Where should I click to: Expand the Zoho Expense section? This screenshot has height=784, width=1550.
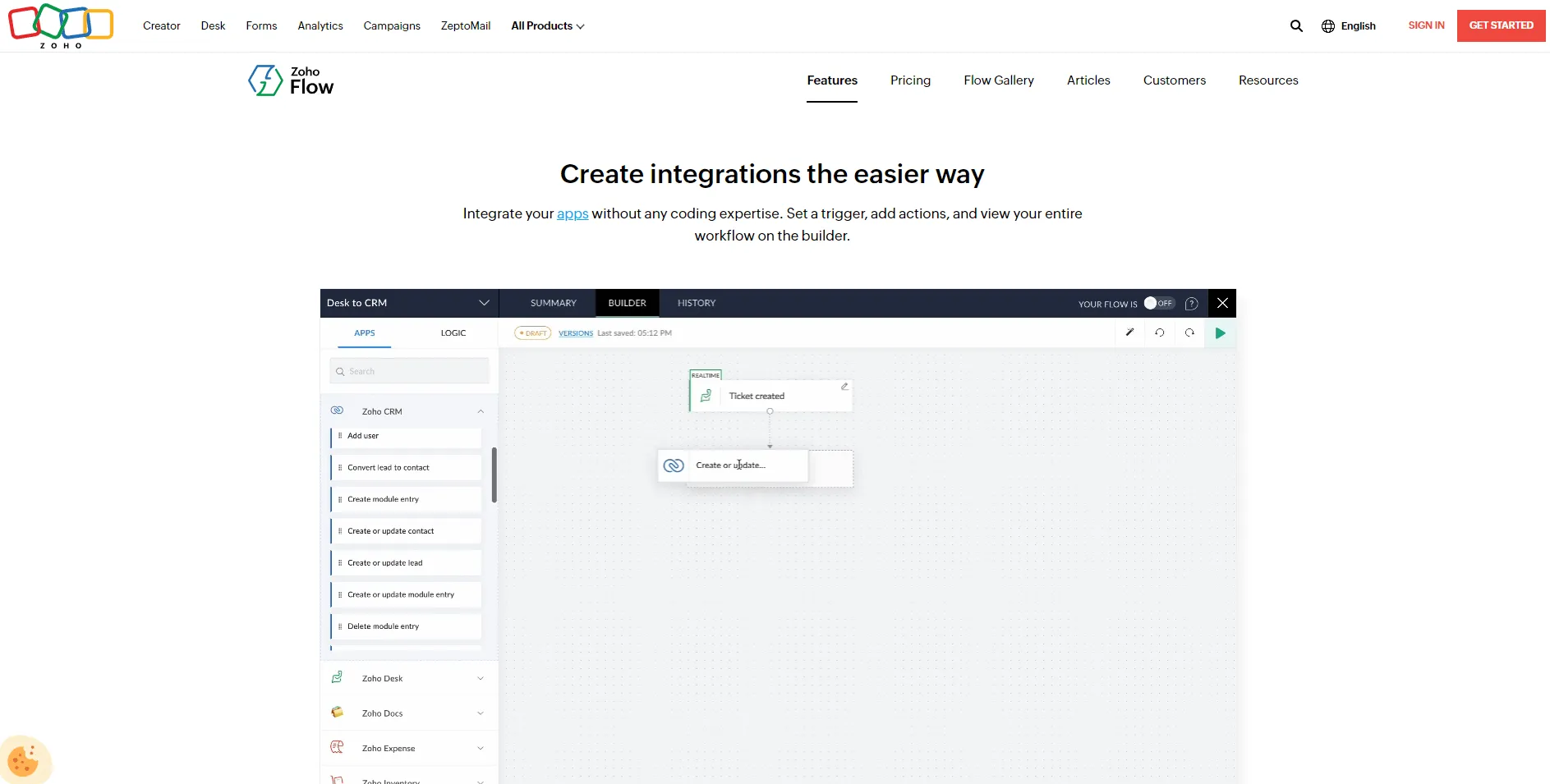pyautogui.click(x=481, y=748)
